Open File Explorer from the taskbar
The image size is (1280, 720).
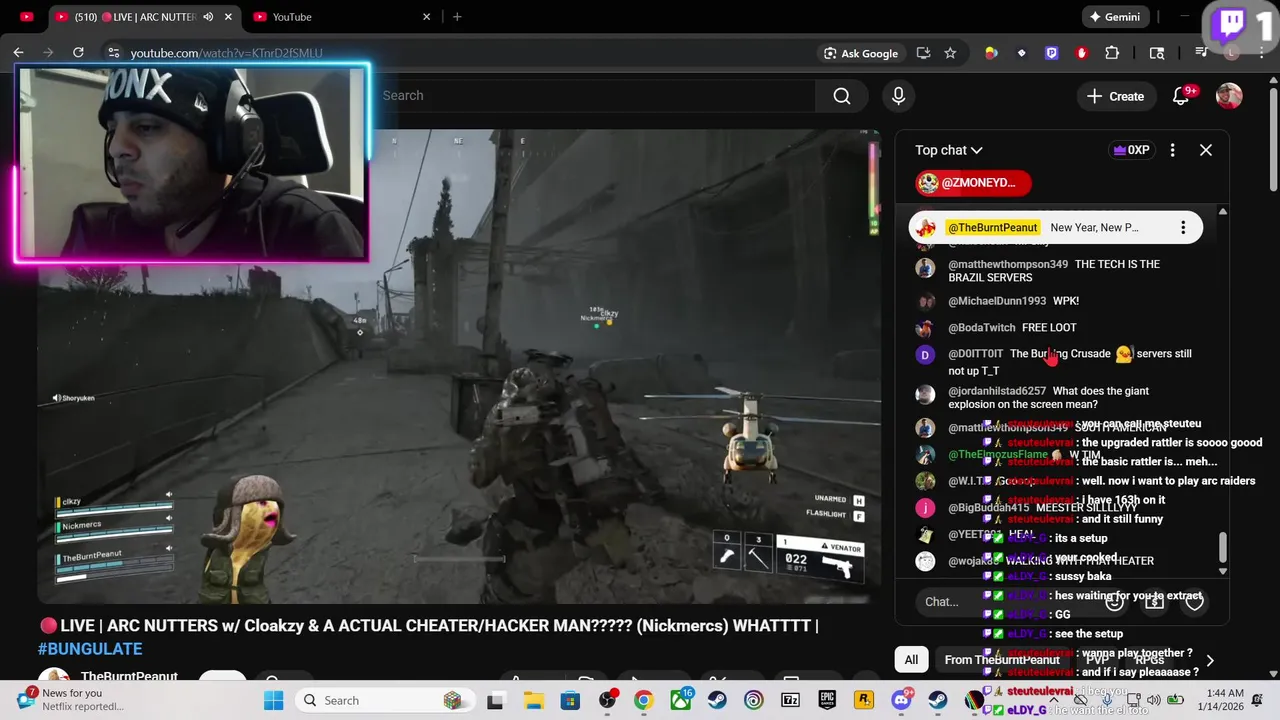point(533,700)
